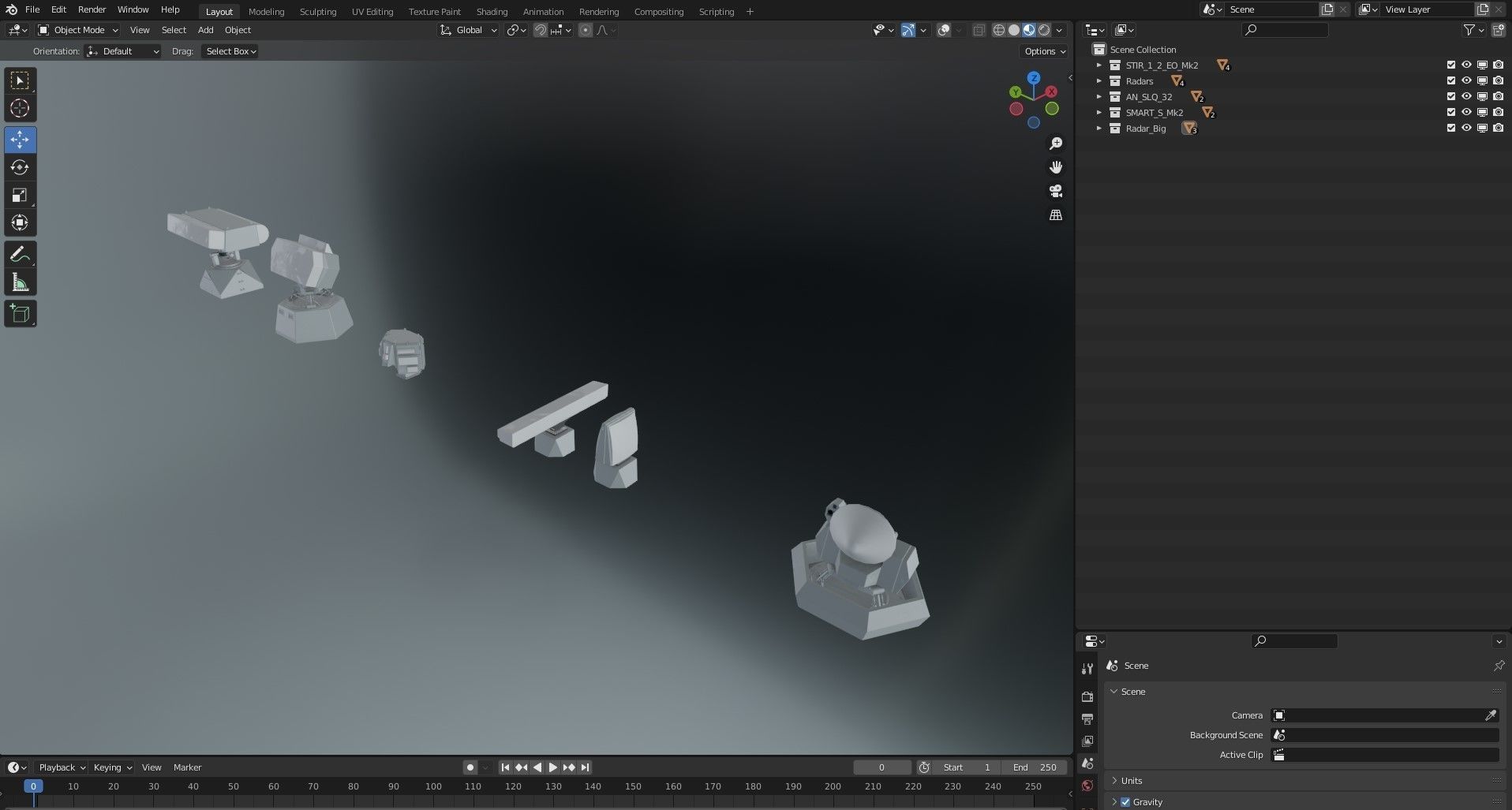
Task: Hide the Radars collection in viewport
Action: point(1467,80)
